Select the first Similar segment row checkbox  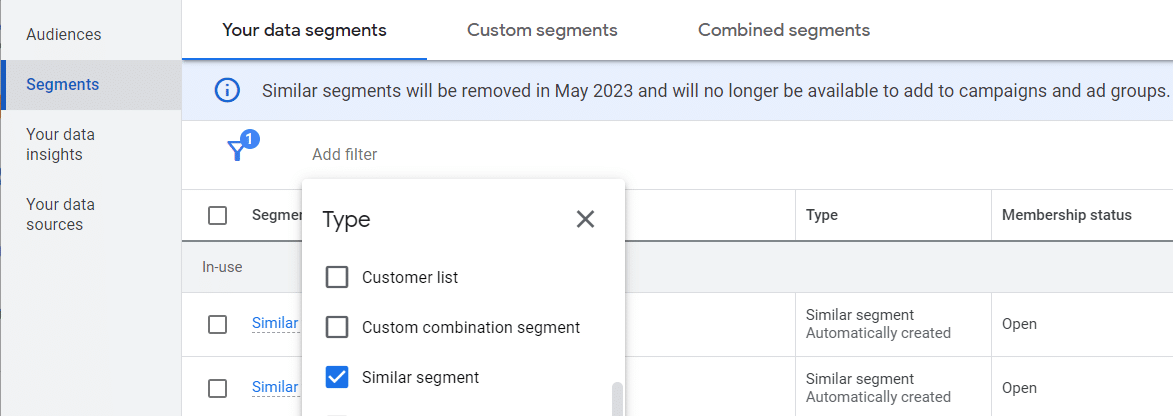click(217, 324)
